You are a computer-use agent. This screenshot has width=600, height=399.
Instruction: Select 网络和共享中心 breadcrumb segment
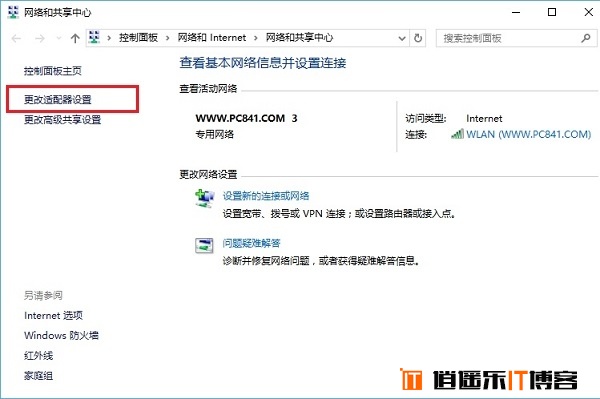(x=299, y=37)
